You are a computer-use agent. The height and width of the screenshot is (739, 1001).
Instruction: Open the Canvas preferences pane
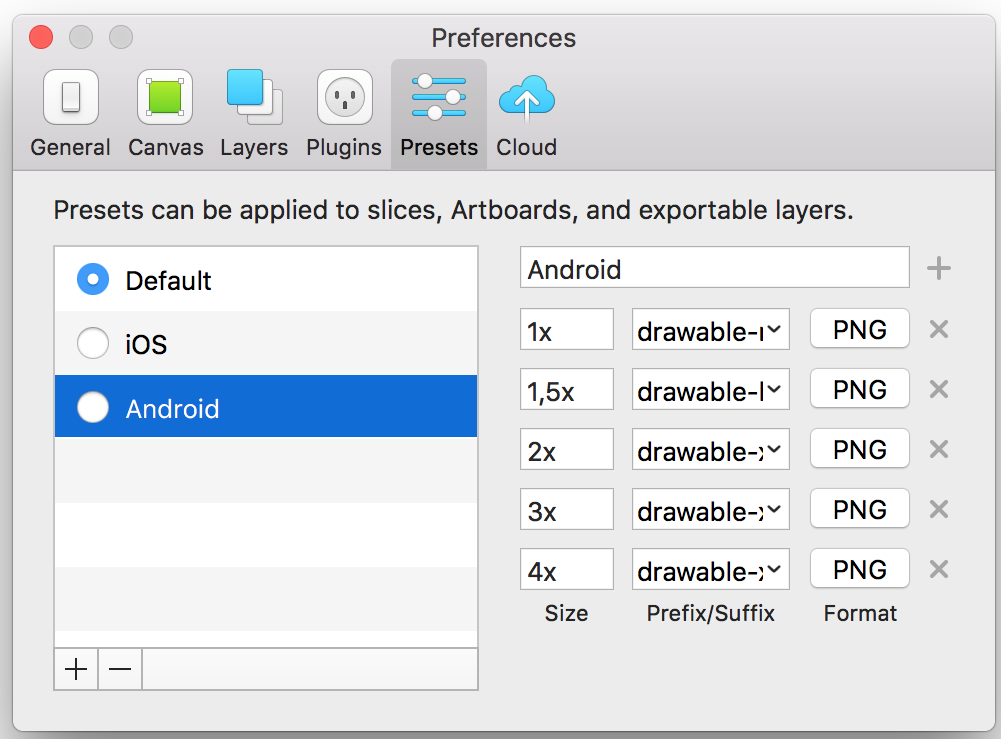[165, 113]
